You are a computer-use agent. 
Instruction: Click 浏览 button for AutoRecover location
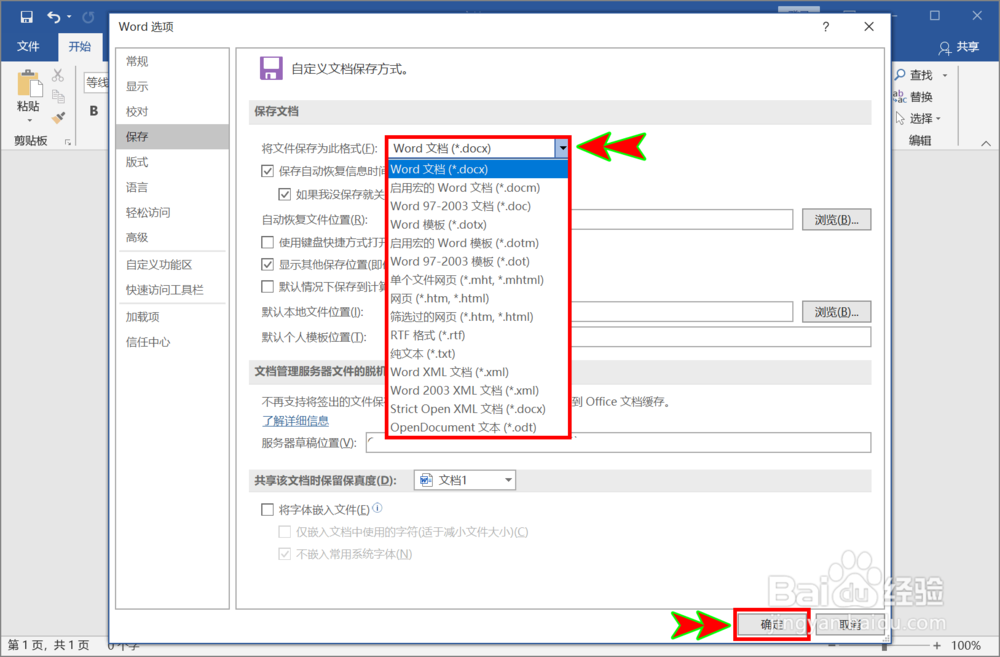(x=836, y=219)
